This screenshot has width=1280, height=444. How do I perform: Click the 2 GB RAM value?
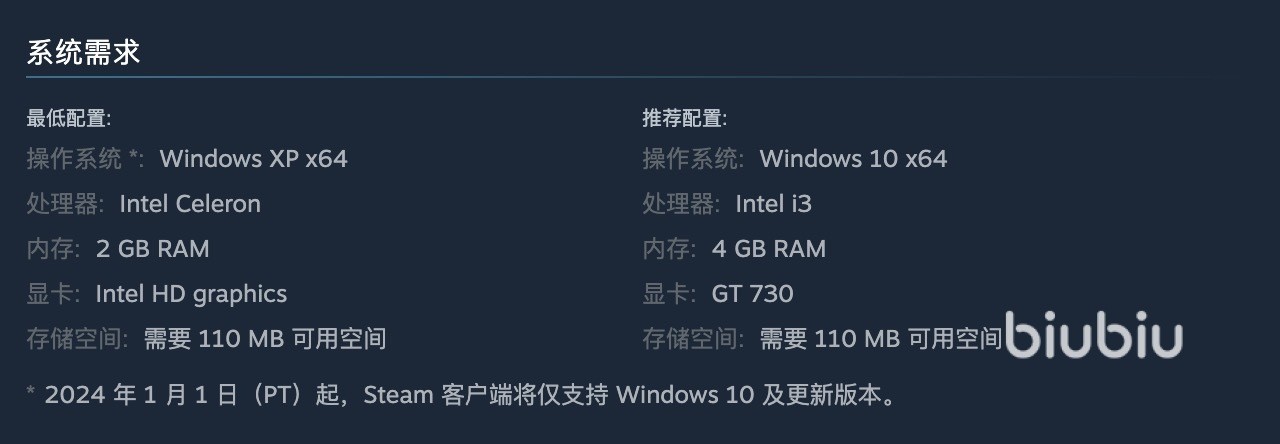(x=152, y=249)
